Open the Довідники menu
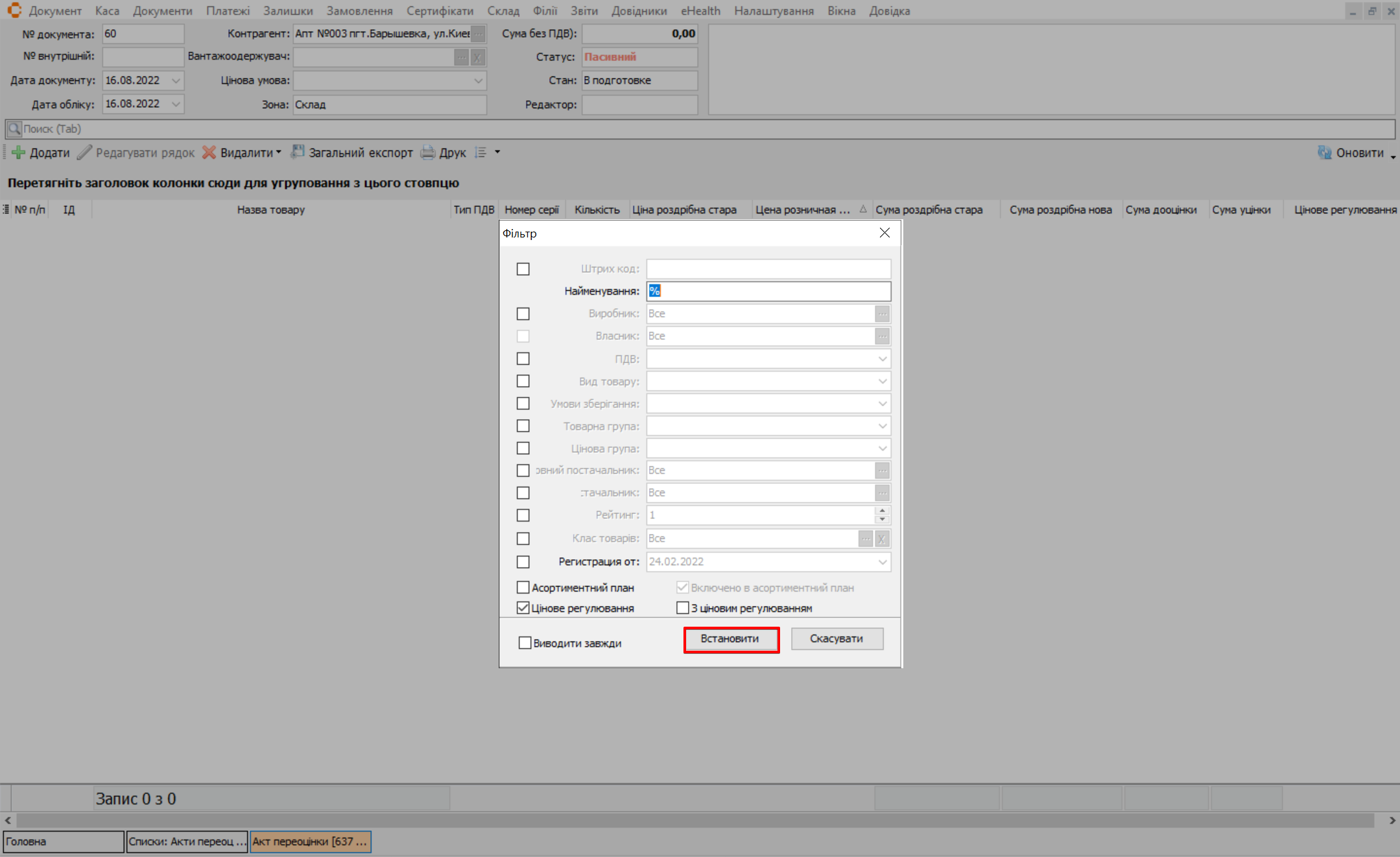This screenshot has width=1400, height=857. coord(639,11)
